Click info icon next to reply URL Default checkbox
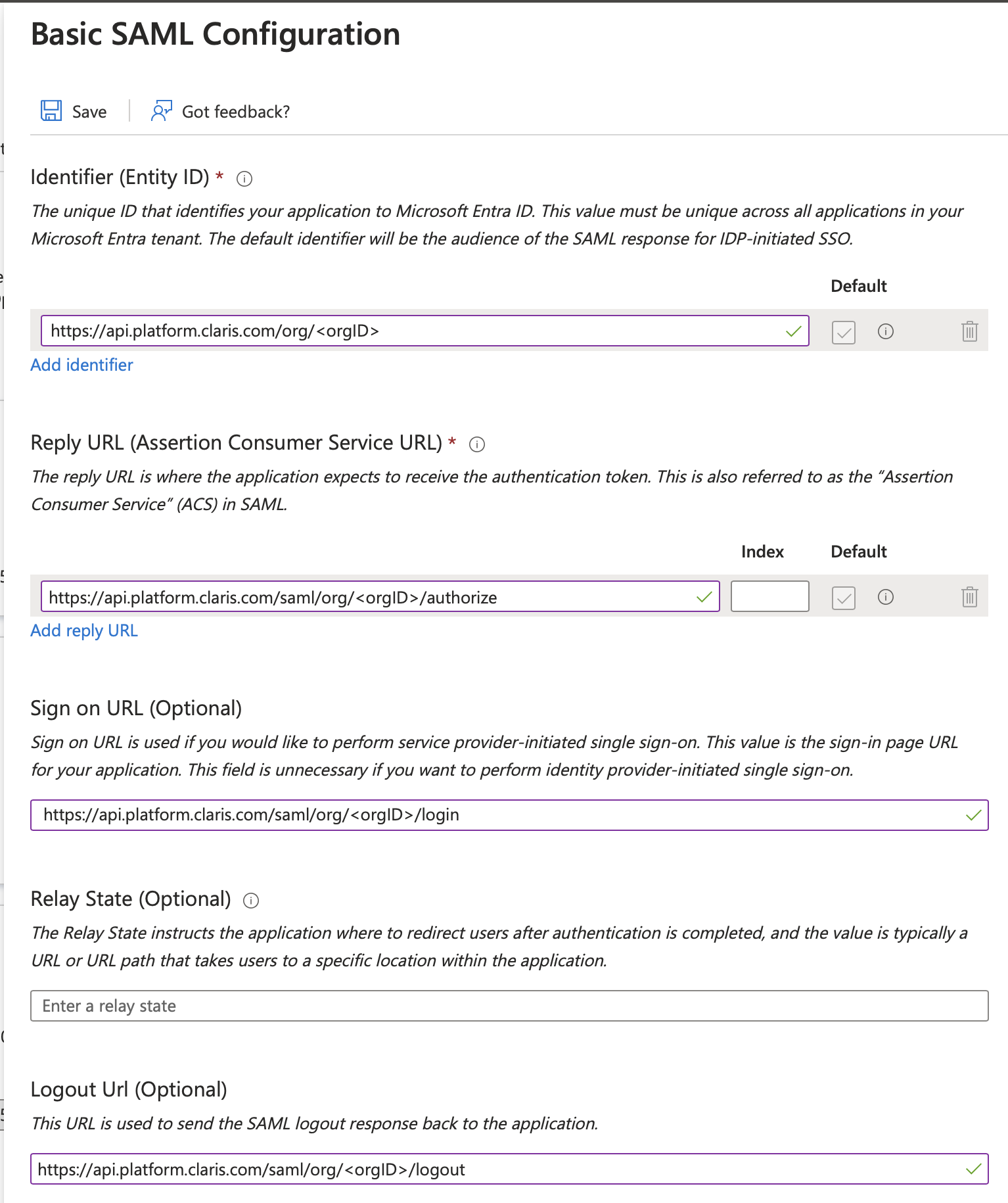The height and width of the screenshot is (1203, 1008). 885,597
